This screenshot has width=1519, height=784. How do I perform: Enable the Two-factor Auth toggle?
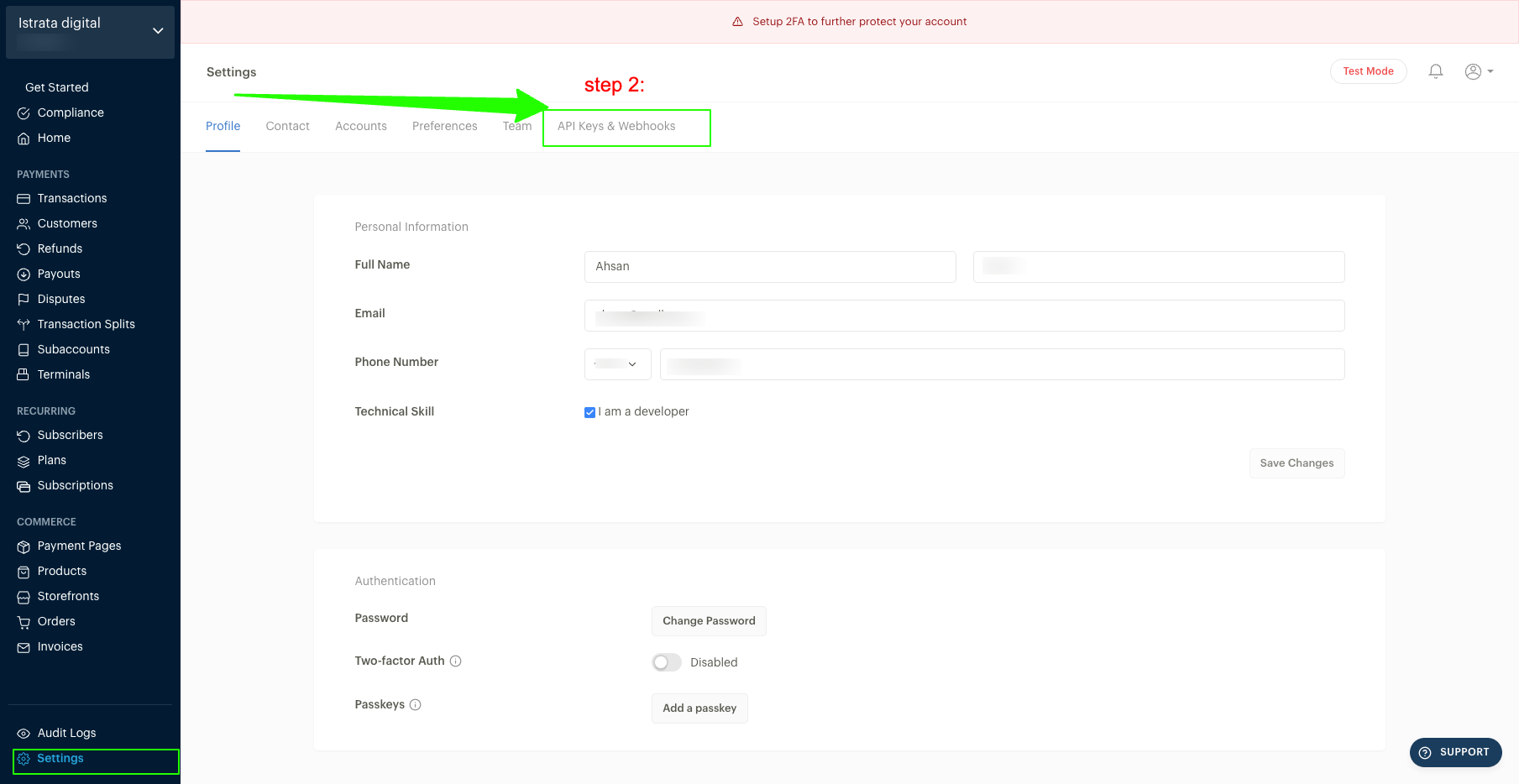tap(667, 662)
